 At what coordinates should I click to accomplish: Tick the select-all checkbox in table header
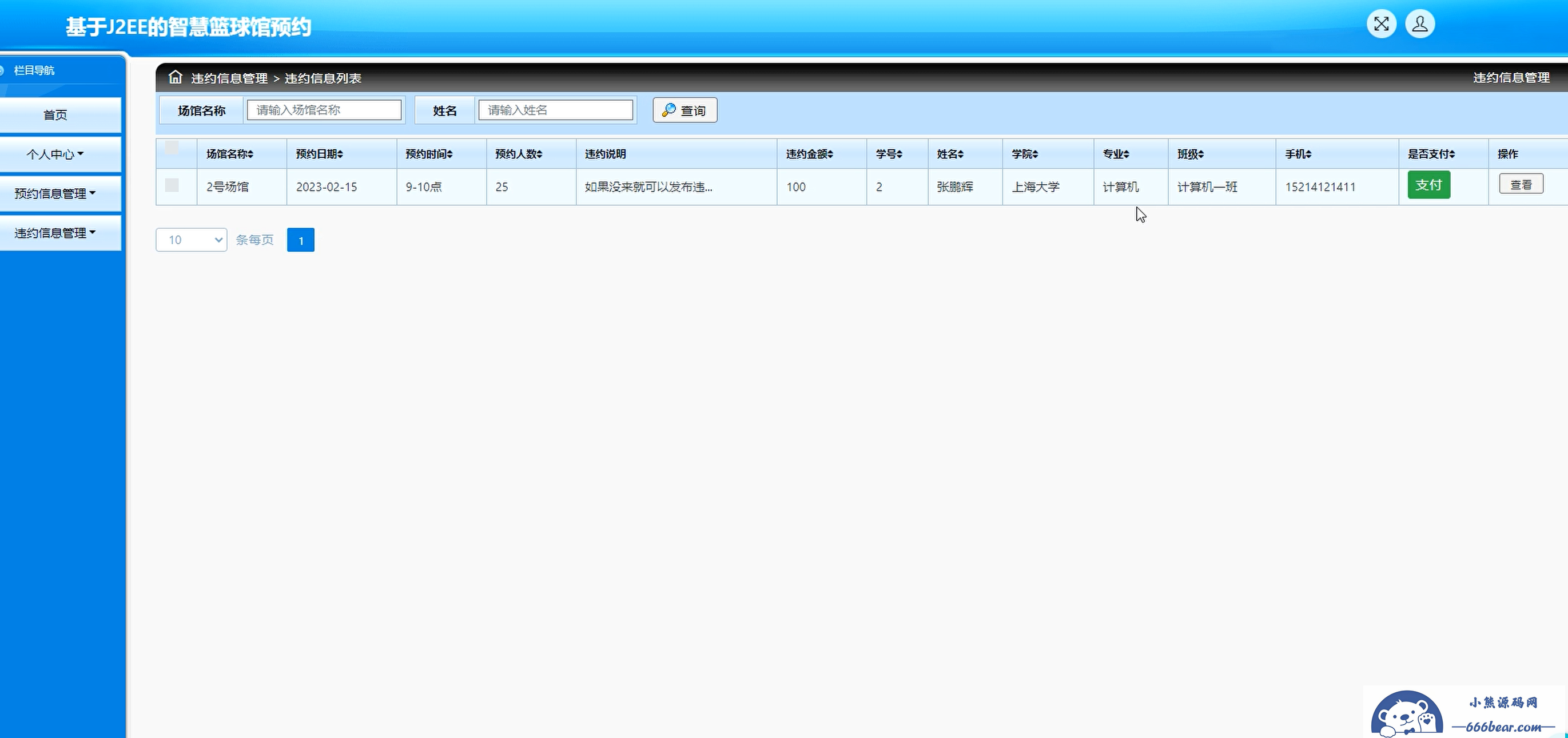coord(172,148)
